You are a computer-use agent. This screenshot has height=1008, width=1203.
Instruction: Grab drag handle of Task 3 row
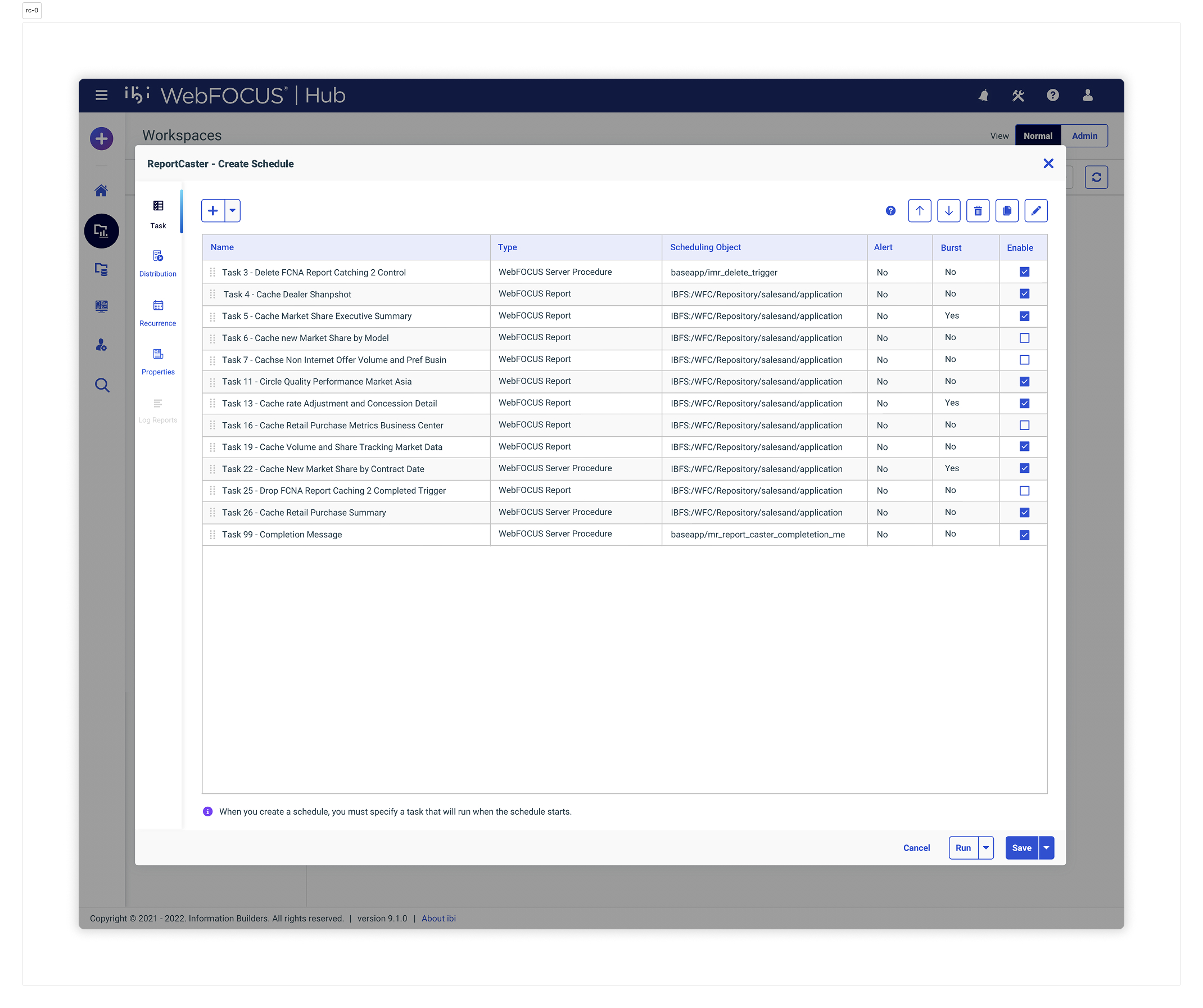pyautogui.click(x=212, y=272)
